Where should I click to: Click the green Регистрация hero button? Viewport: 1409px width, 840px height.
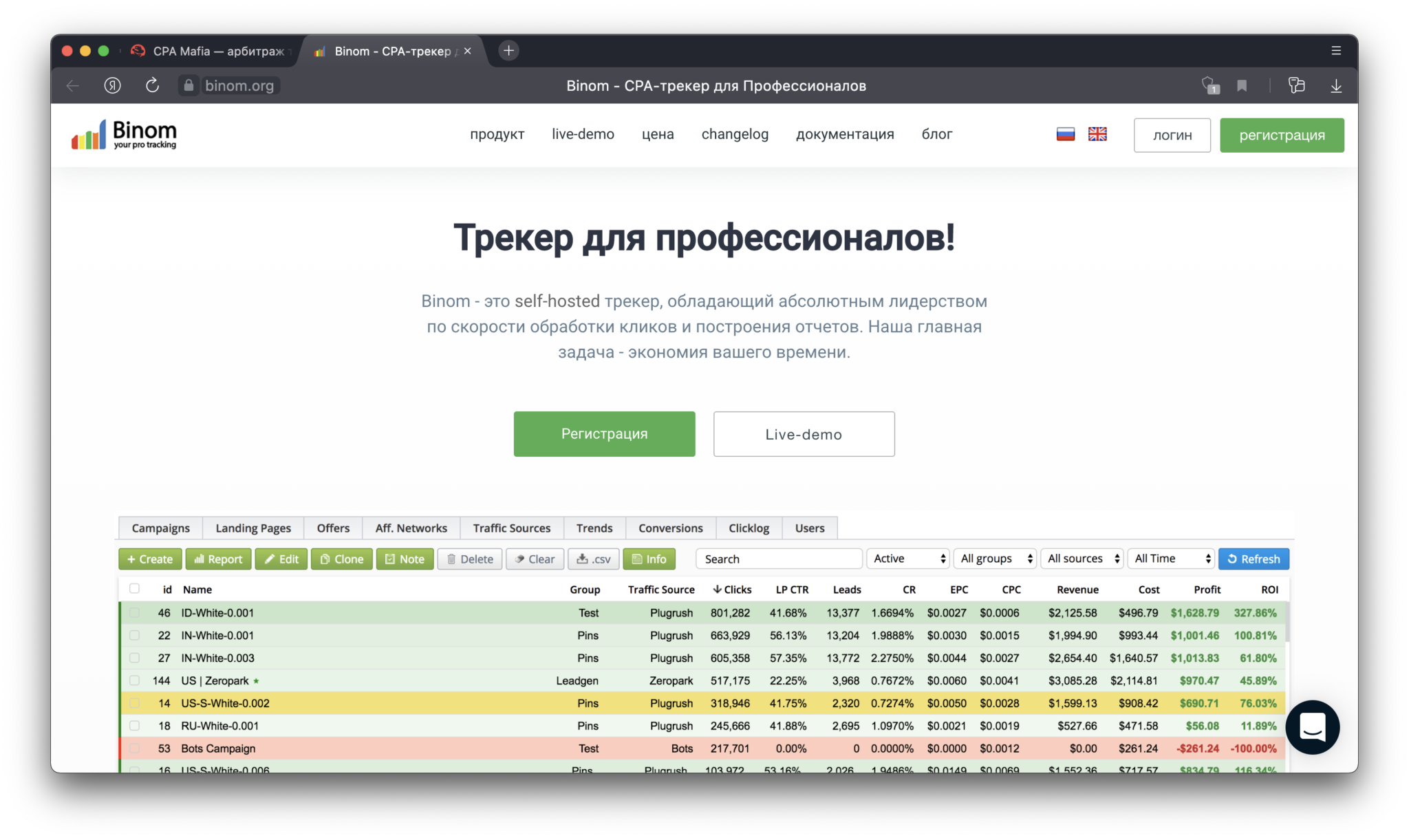(x=604, y=433)
